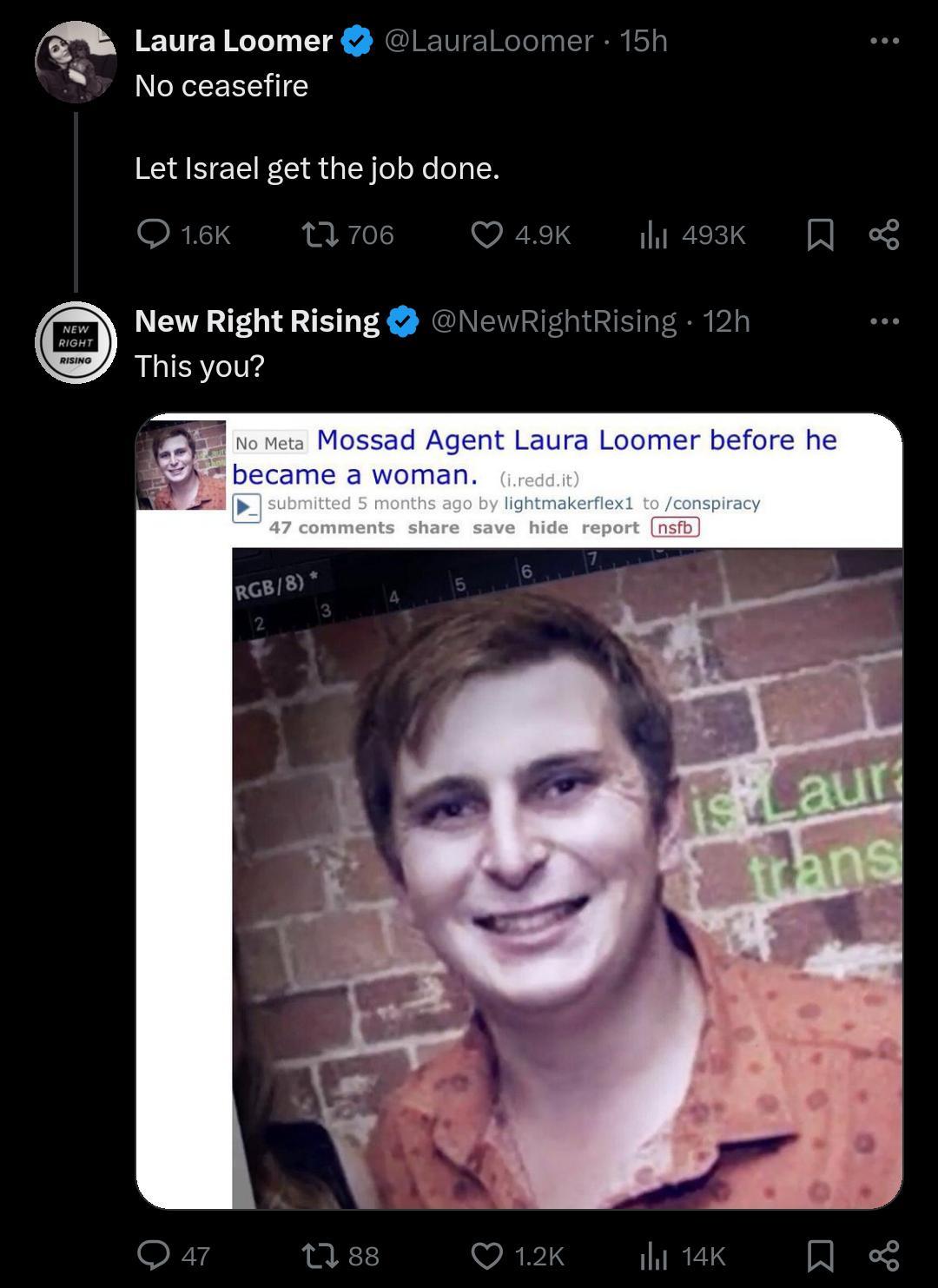Open the 12h timestamp permalink
This screenshot has height=1288, width=938.
click(726, 321)
